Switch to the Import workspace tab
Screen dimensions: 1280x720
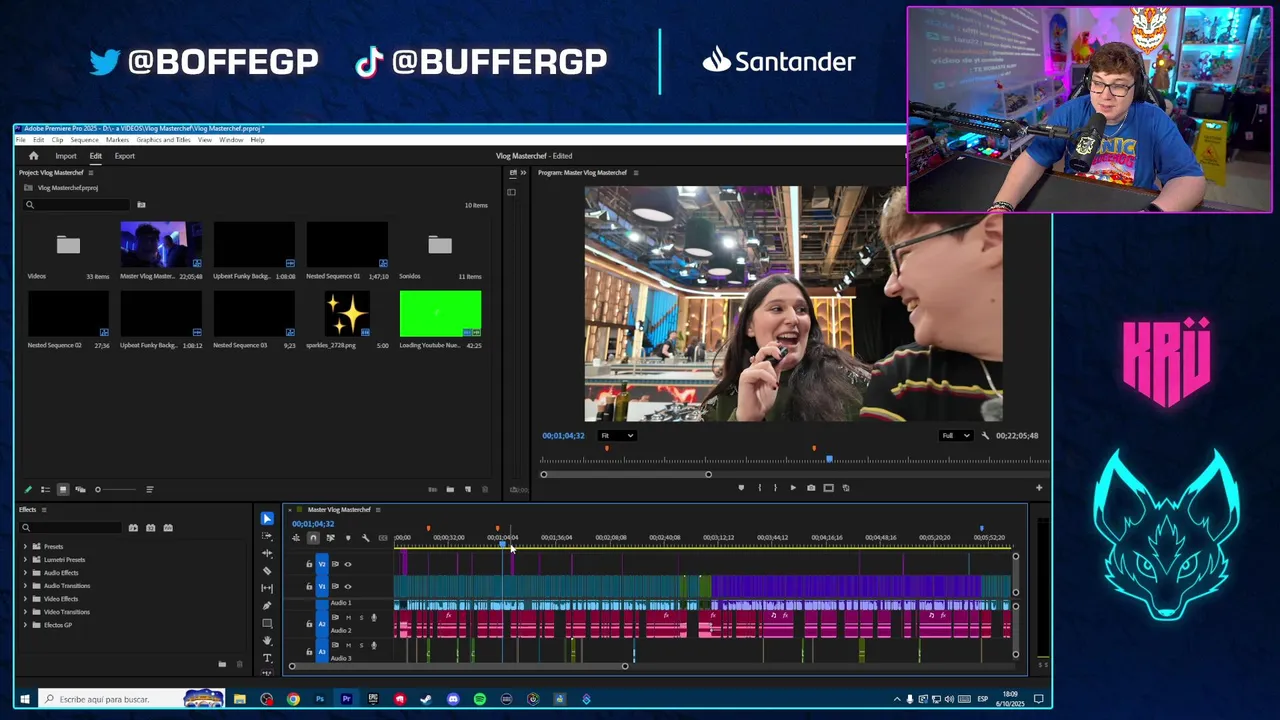click(x=66, y=156)
